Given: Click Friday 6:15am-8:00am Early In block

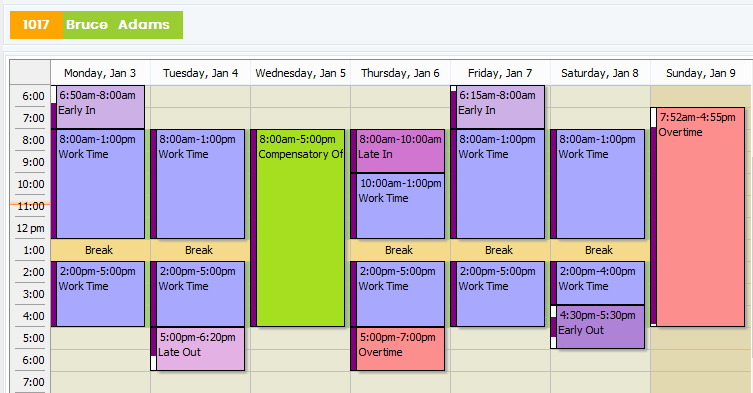Looking at the screenshot, I should click(498, 107).
